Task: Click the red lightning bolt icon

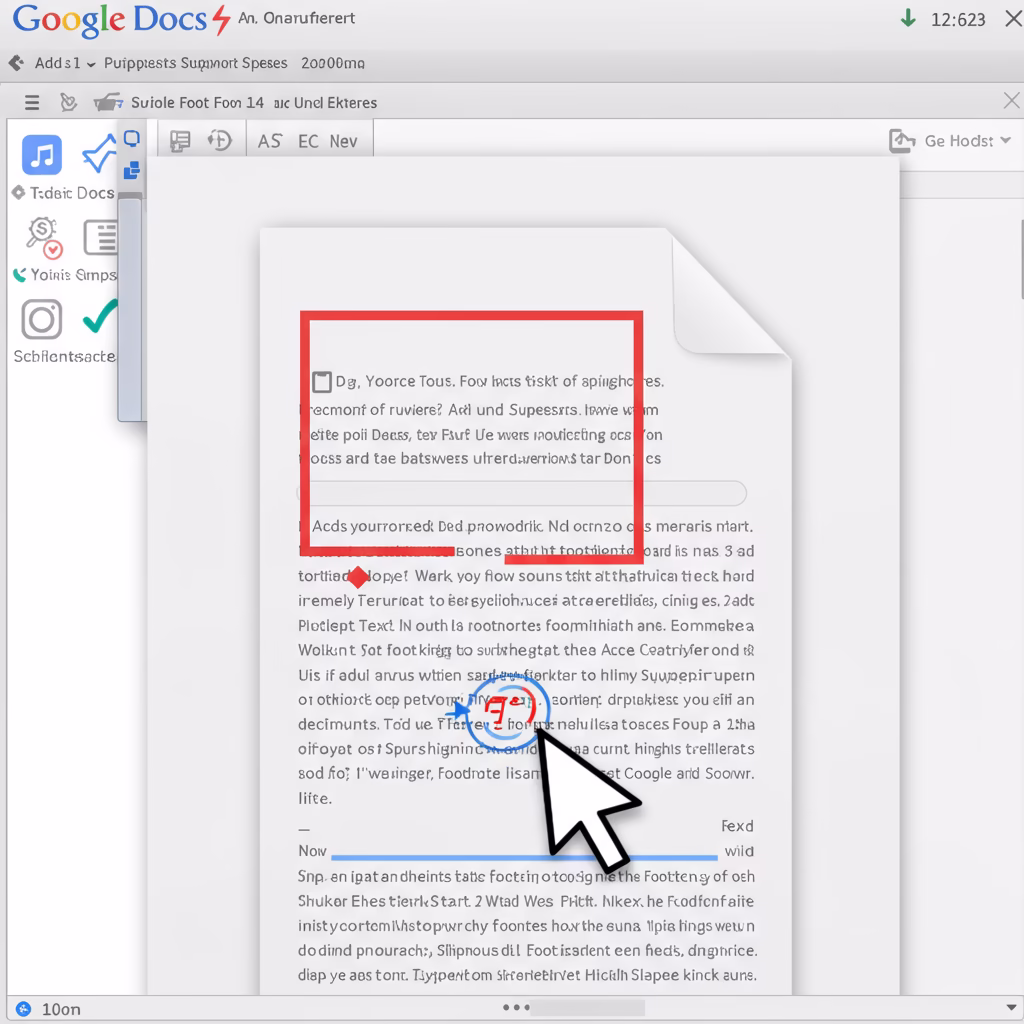Action: (222, 20)
